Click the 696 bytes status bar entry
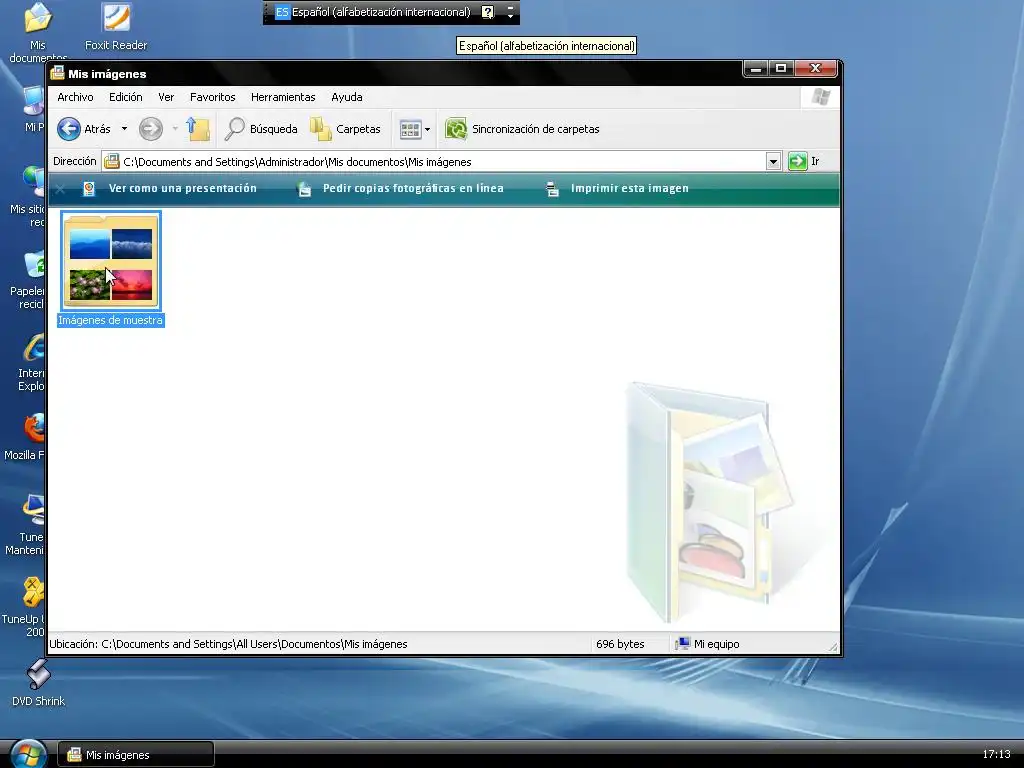 click(620, 644)
